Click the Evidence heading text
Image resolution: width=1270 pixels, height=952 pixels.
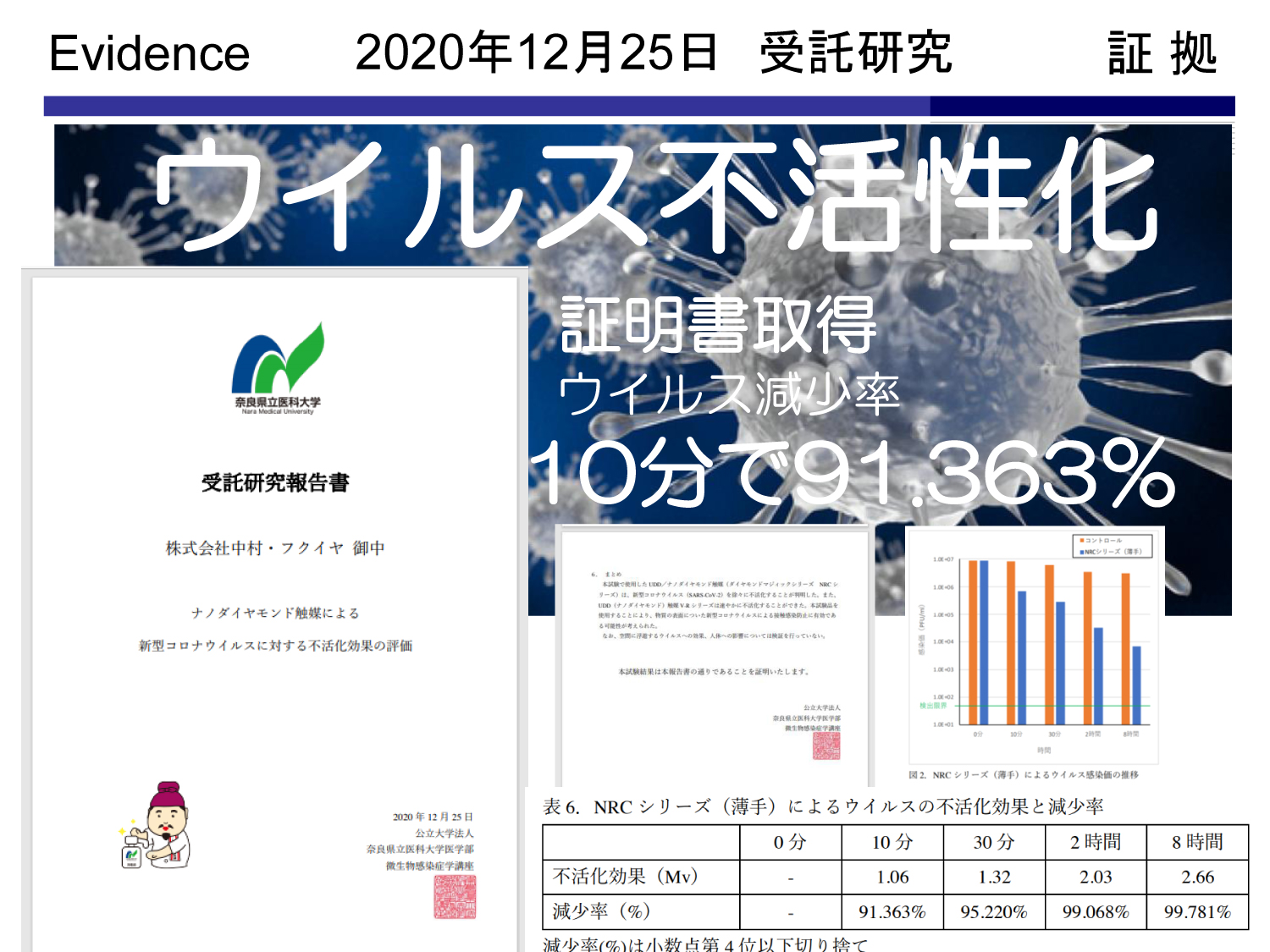coord(149,54)
